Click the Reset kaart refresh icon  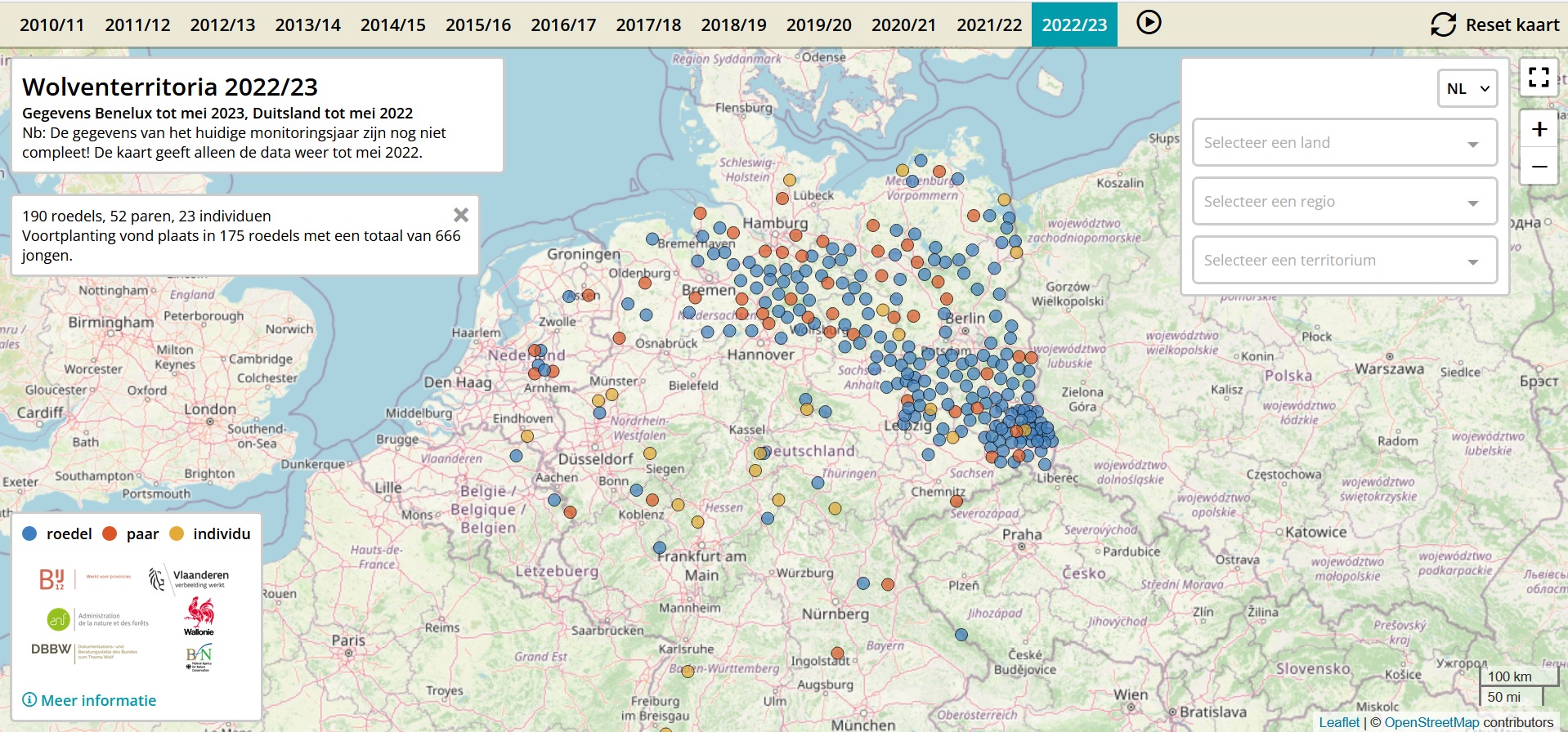pos(1444,25)
